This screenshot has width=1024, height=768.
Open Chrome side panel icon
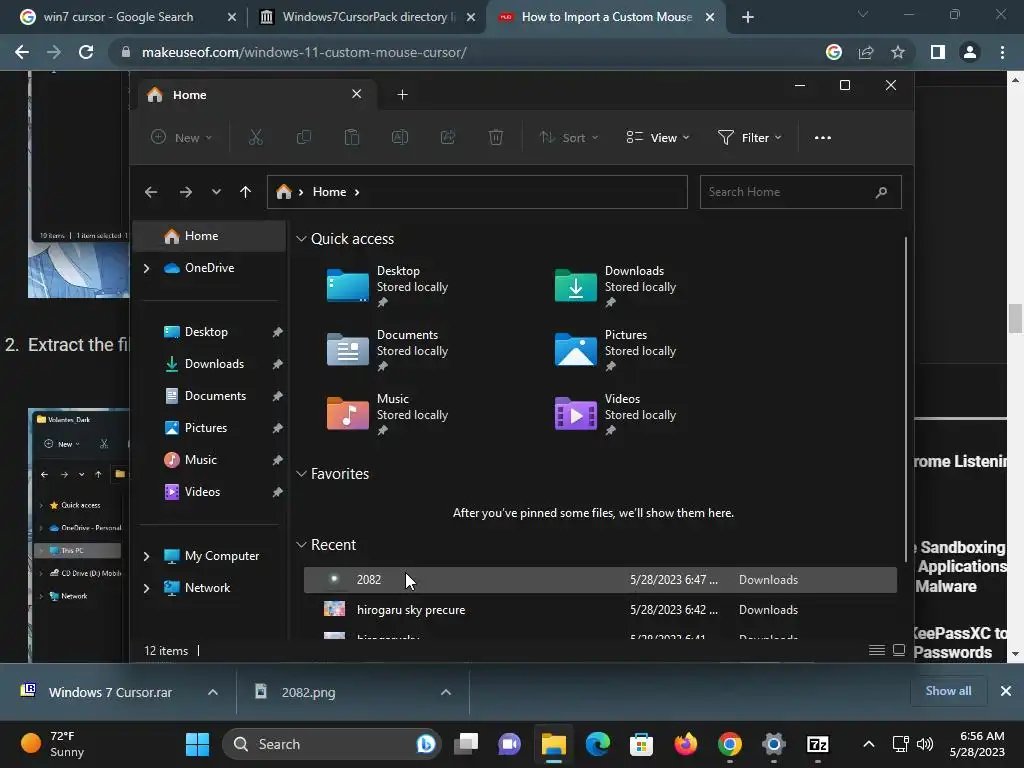(x=938, y=52)
